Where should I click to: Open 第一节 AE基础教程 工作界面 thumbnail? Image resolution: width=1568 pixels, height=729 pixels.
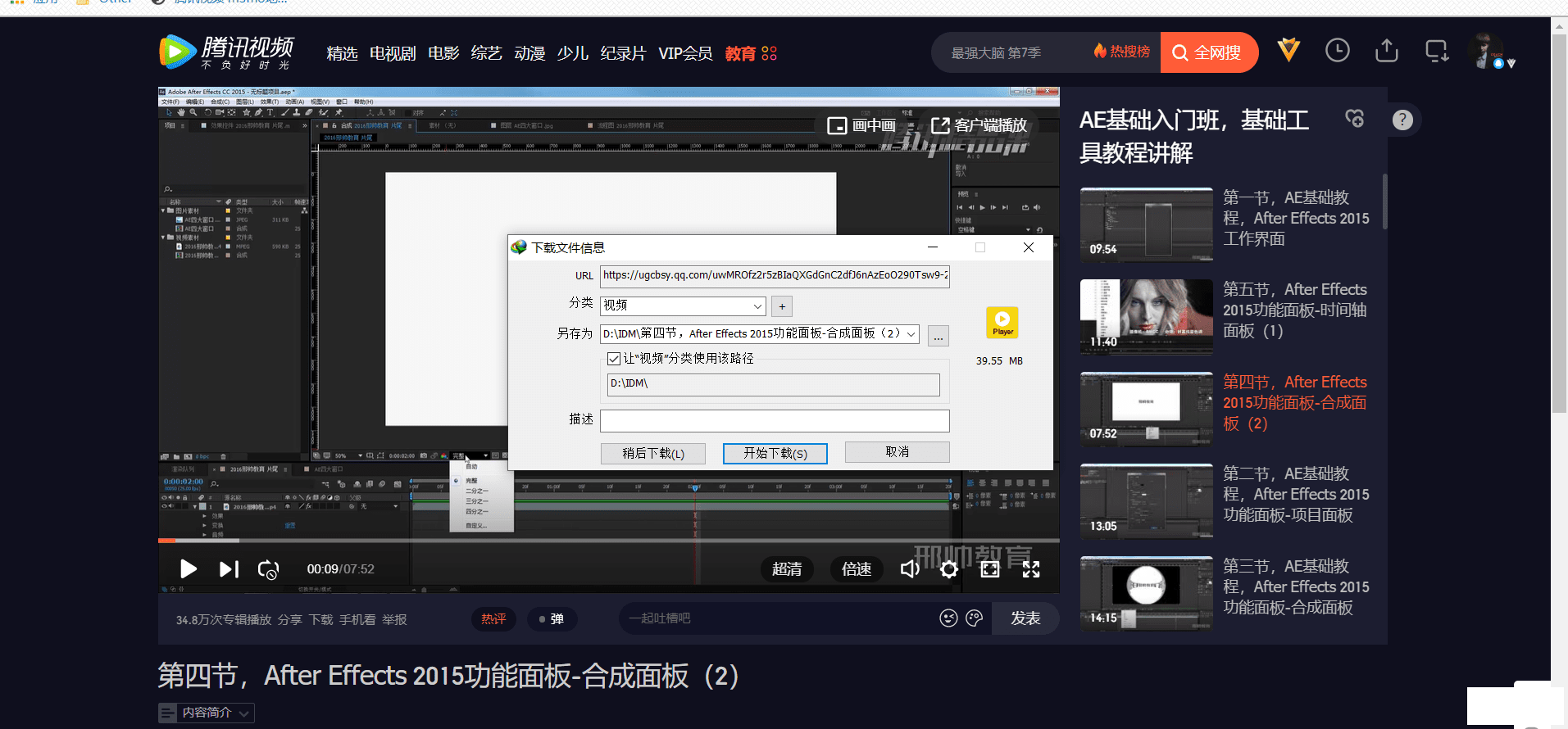click(x=1146, y=224)
